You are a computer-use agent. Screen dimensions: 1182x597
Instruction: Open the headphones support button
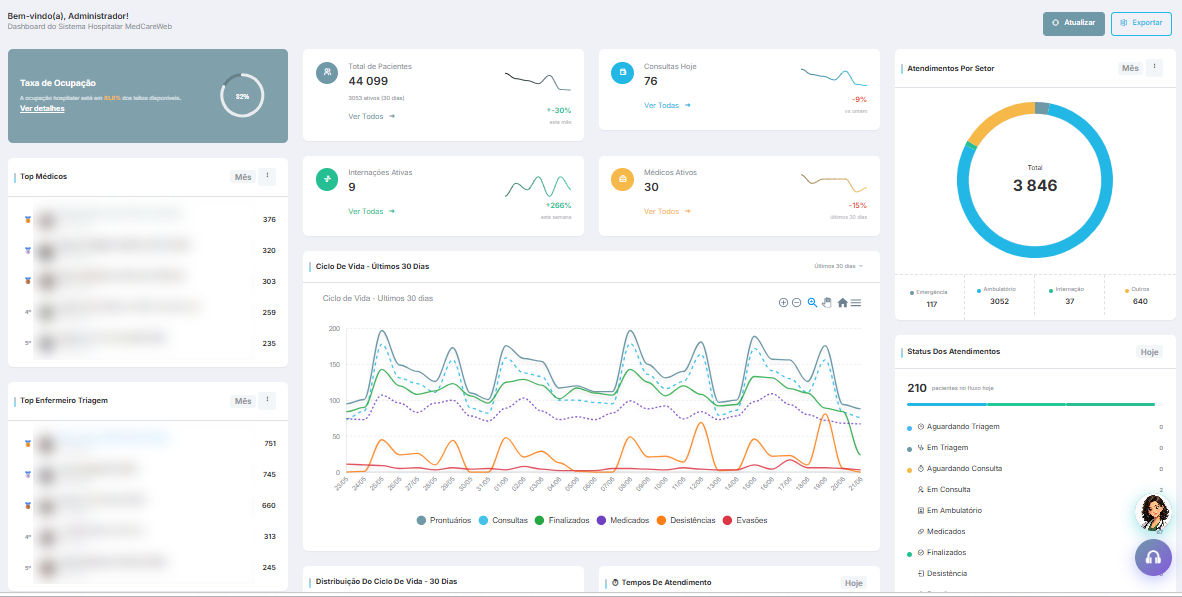pos(1153,558)
